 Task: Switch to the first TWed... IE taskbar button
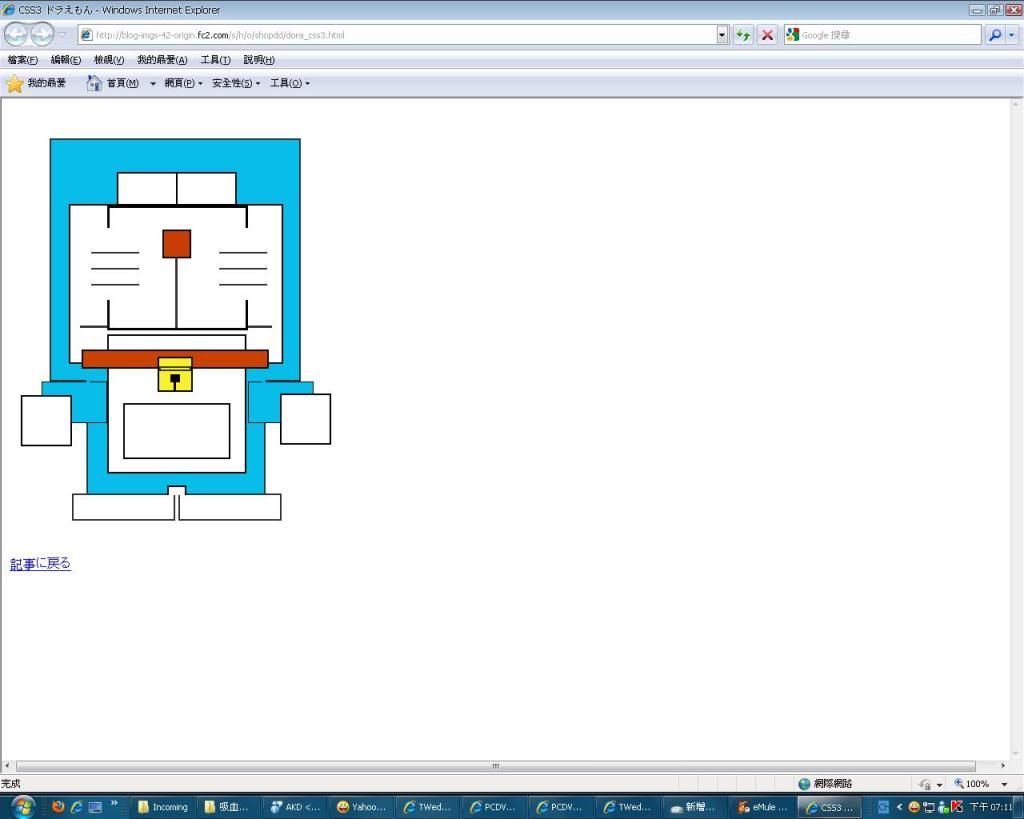pos(429,807)
